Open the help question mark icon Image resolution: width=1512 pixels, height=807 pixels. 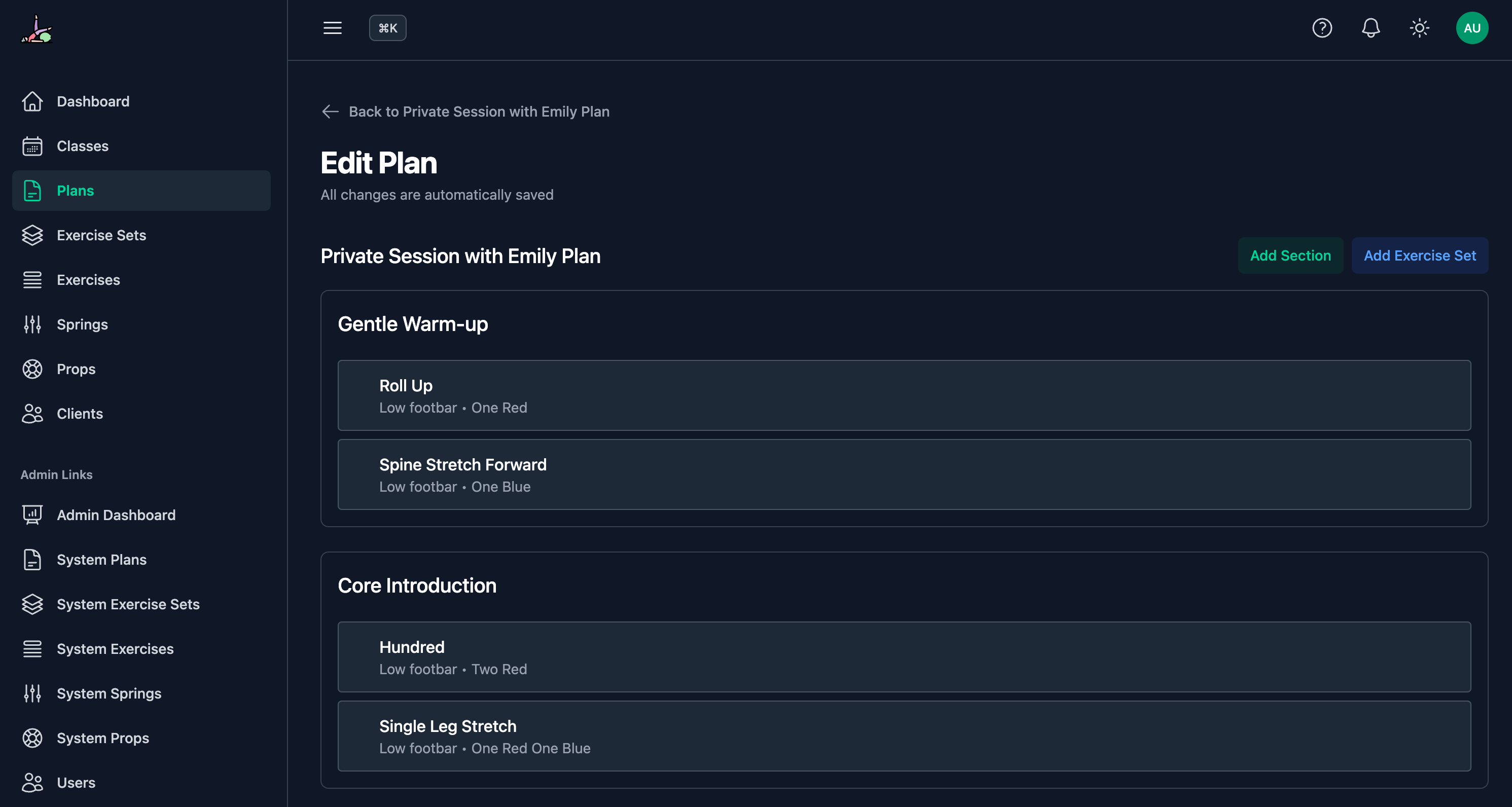1322,27
